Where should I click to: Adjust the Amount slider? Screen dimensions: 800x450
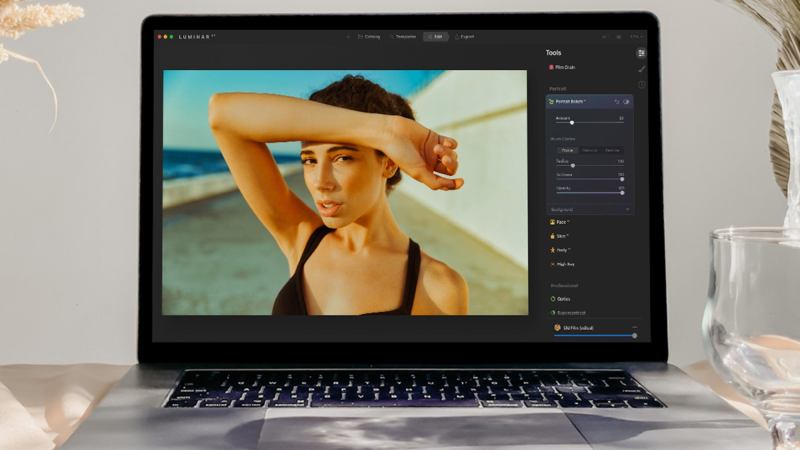(x=572, y=122)
